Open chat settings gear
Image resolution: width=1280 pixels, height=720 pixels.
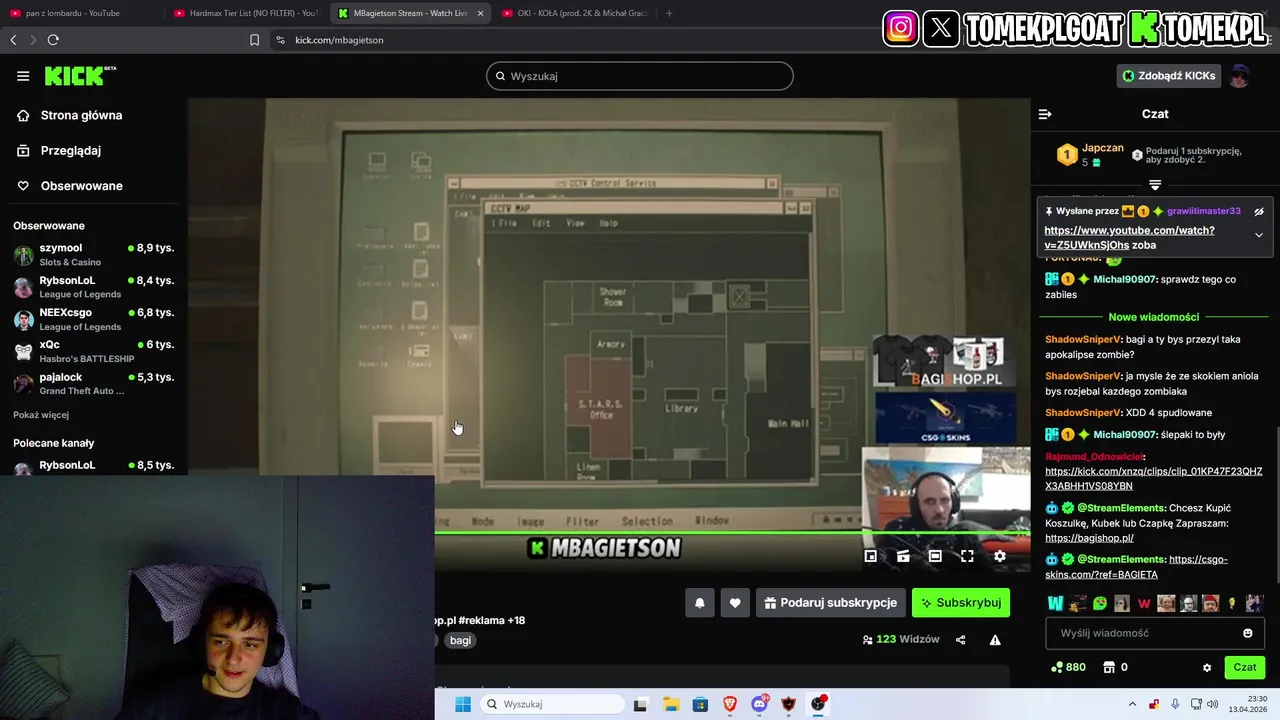point(1207,668)
